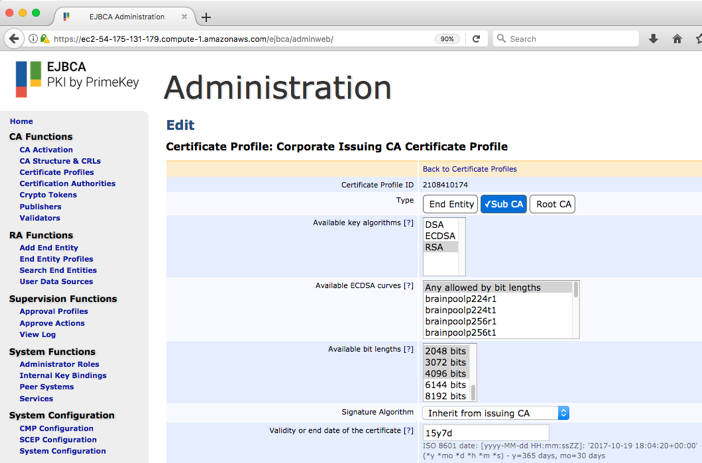The width and height of the screenshot is (702, 463).
Task: Open the Signature Algorithm dropdown
Action: pyautogui.click(x=496, y=413)
